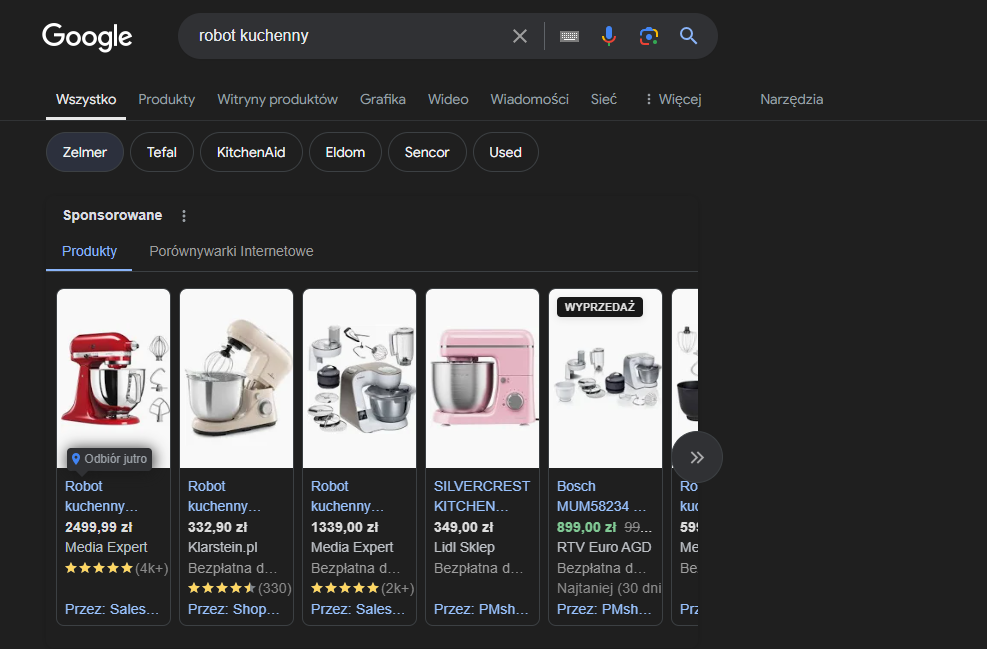The image size is (987, 649).
Task: Select the Tefal filter chip
Action: click(x=162, y=152)
